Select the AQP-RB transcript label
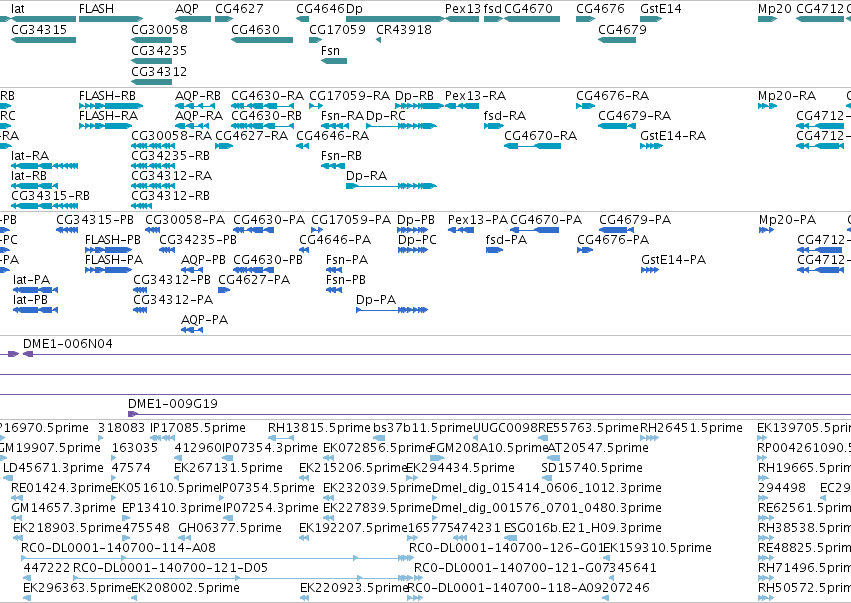851x603 pixels. click(198, 96)
